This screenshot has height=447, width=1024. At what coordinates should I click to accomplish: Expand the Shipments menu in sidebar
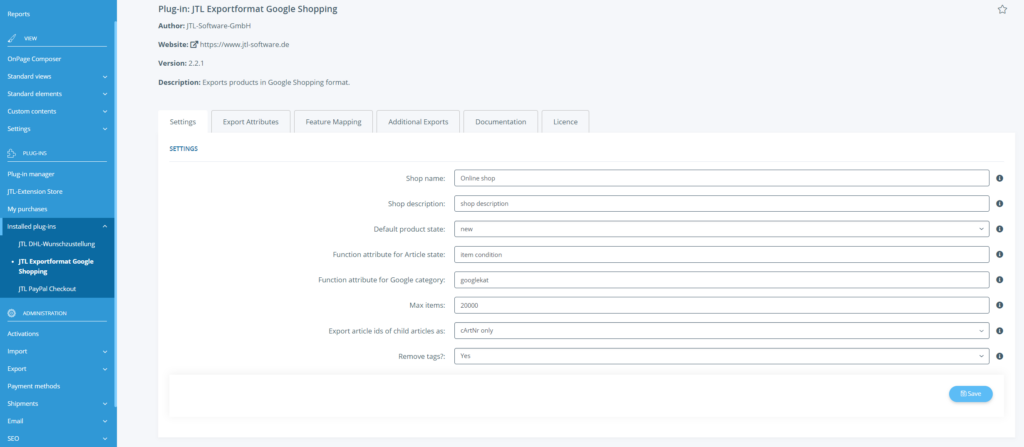coord(57,403)
